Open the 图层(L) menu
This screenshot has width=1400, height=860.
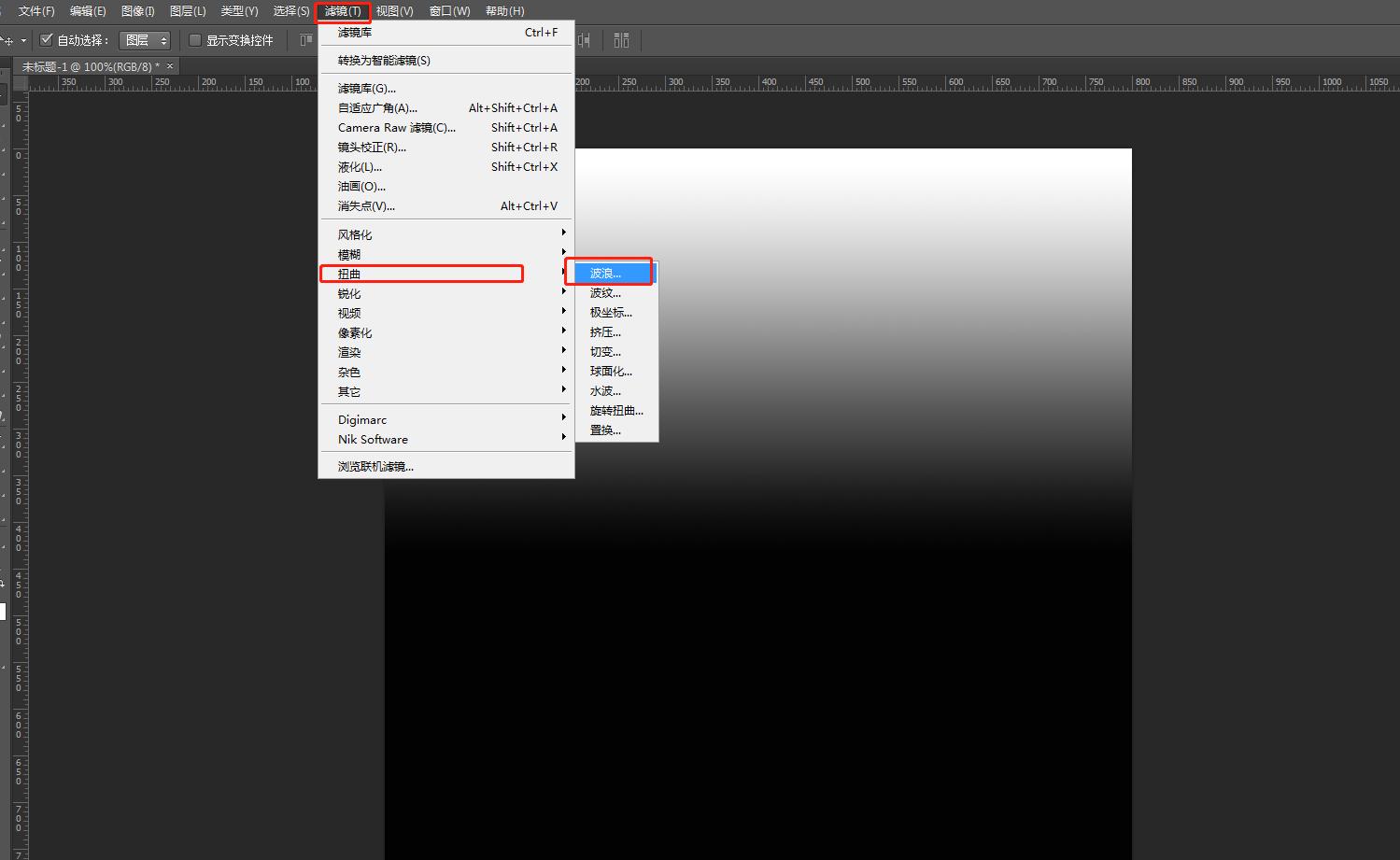[188, 11]
